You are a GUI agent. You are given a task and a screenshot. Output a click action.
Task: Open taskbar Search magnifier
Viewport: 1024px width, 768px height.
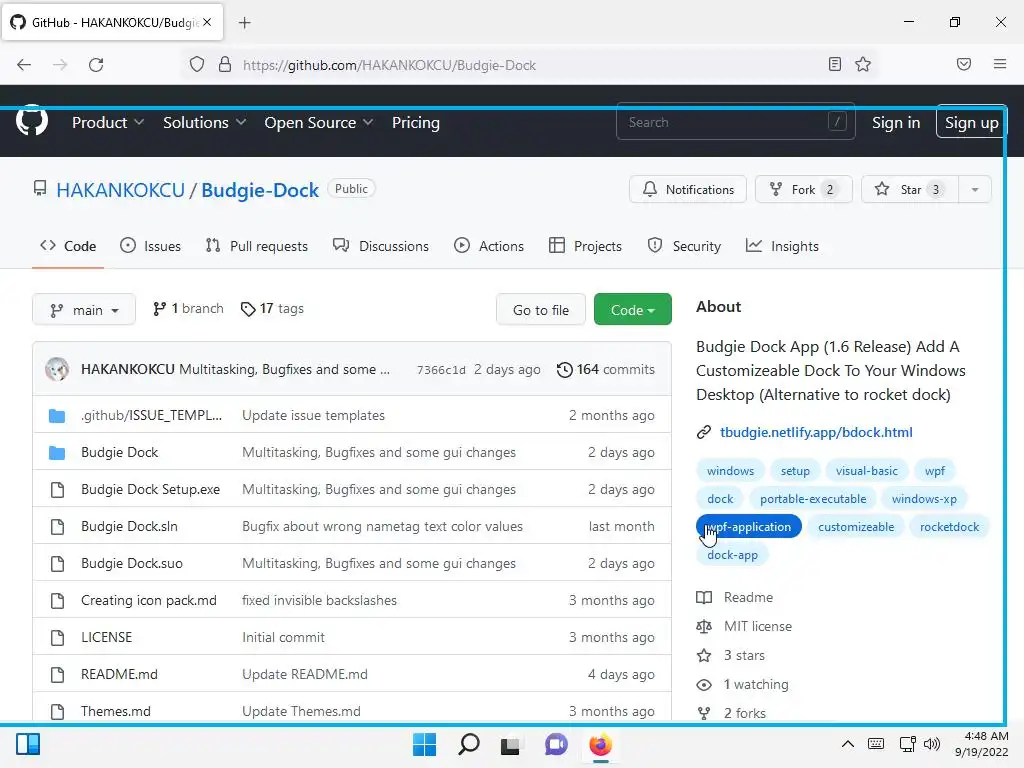tap(468, 744)
